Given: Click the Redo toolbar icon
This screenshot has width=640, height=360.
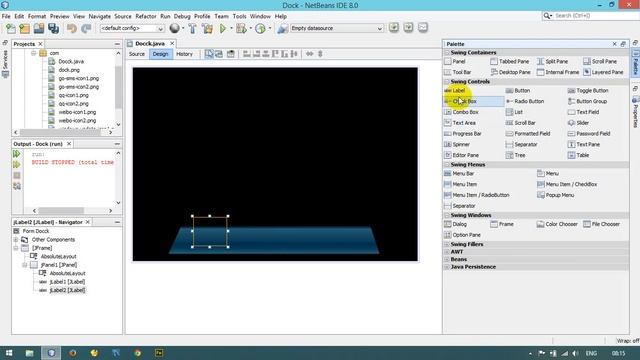Looking at the screenshot, I should pos(86,28).
